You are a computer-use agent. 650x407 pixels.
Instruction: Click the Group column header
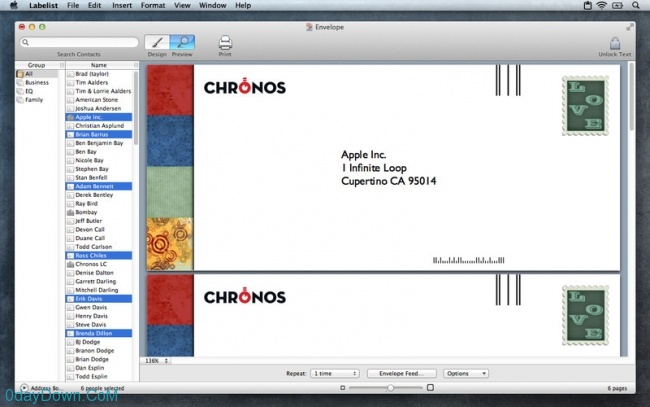point(36,65)
